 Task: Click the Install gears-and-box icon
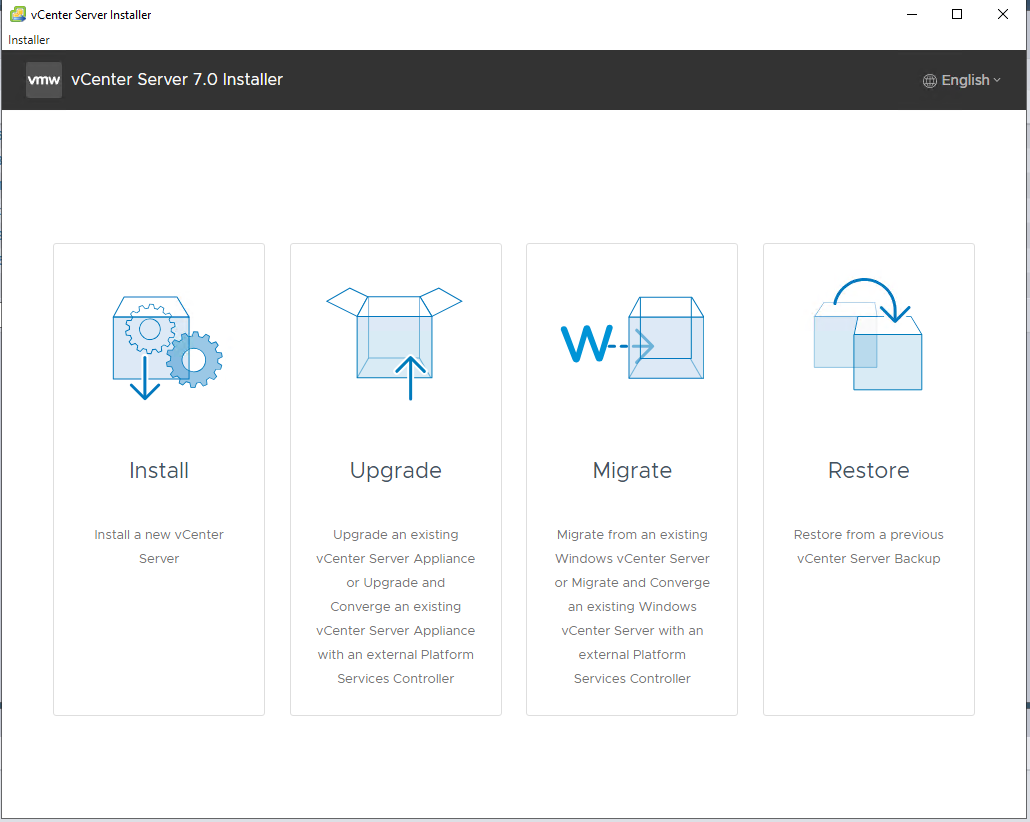point(168,348)
